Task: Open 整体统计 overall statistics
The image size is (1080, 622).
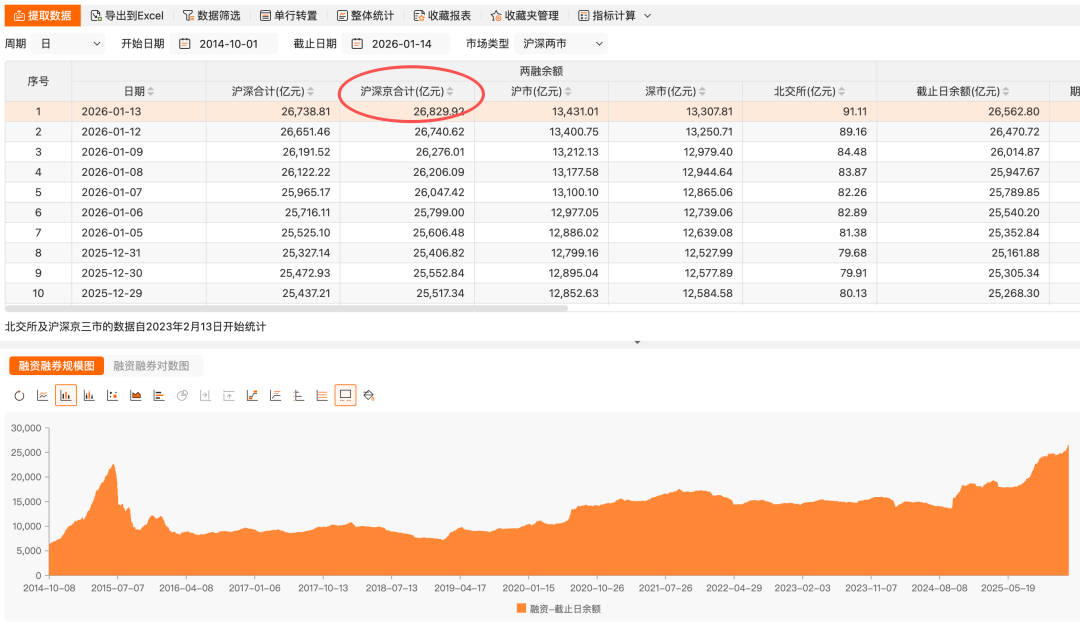Action: (365, 15)
